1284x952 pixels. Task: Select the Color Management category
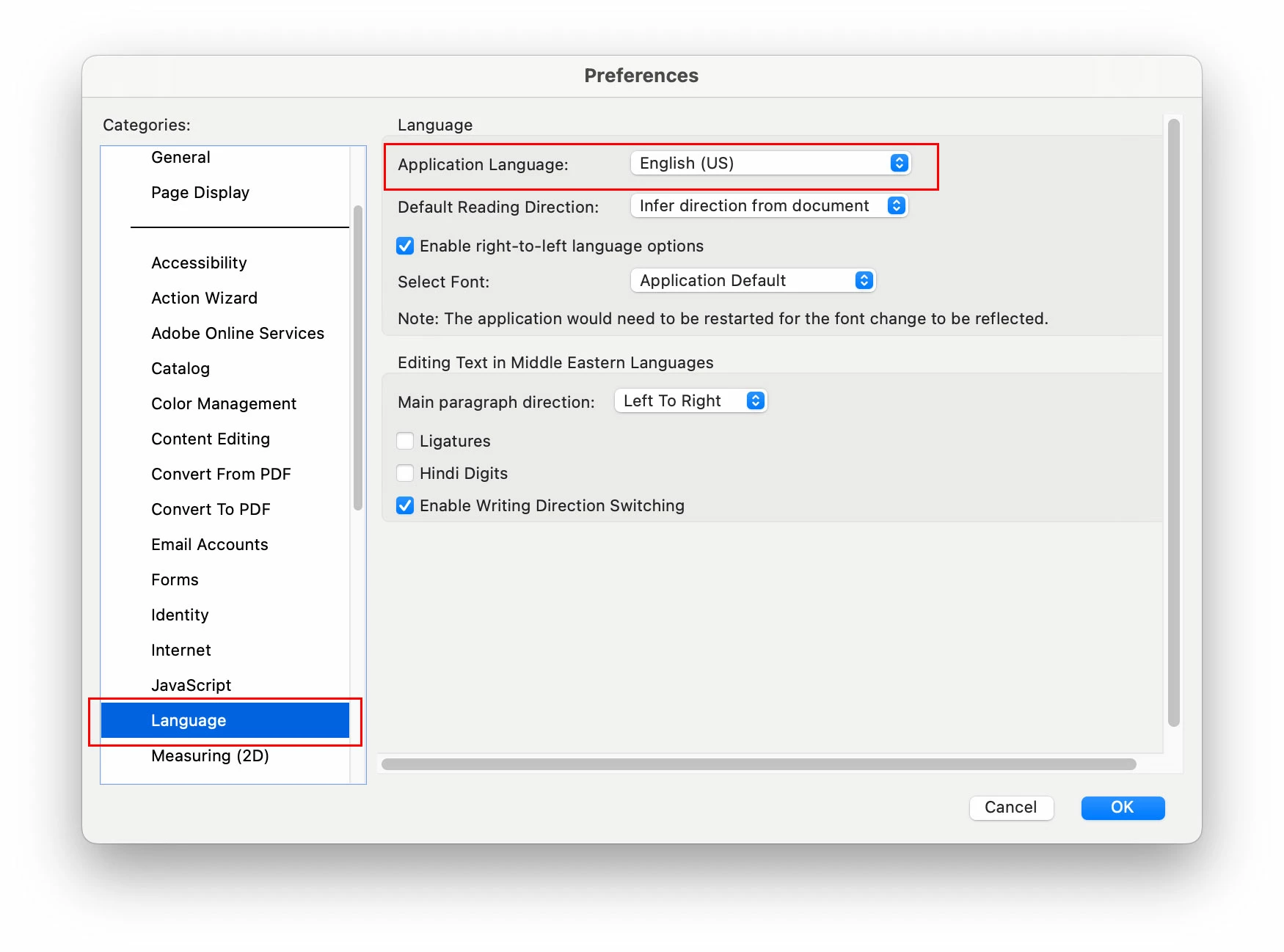pos(225,403)
